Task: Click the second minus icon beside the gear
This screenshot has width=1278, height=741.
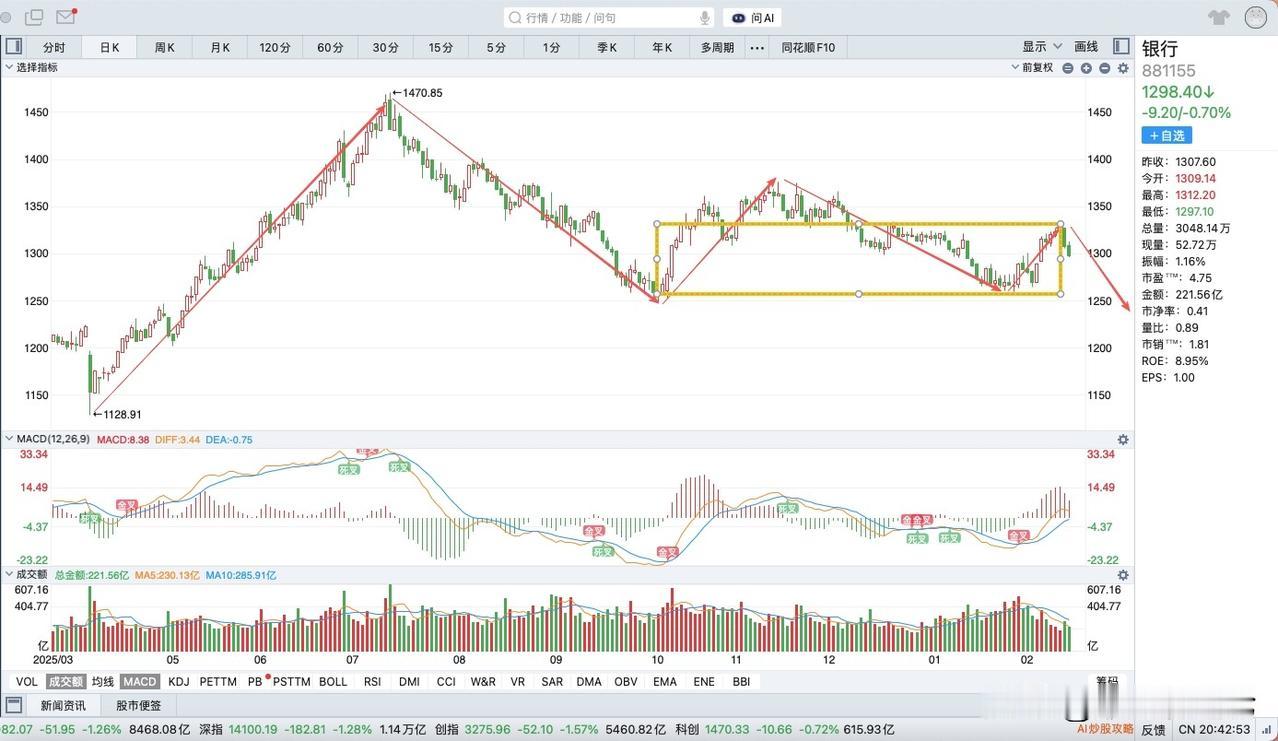Action: coord(1104,68)
